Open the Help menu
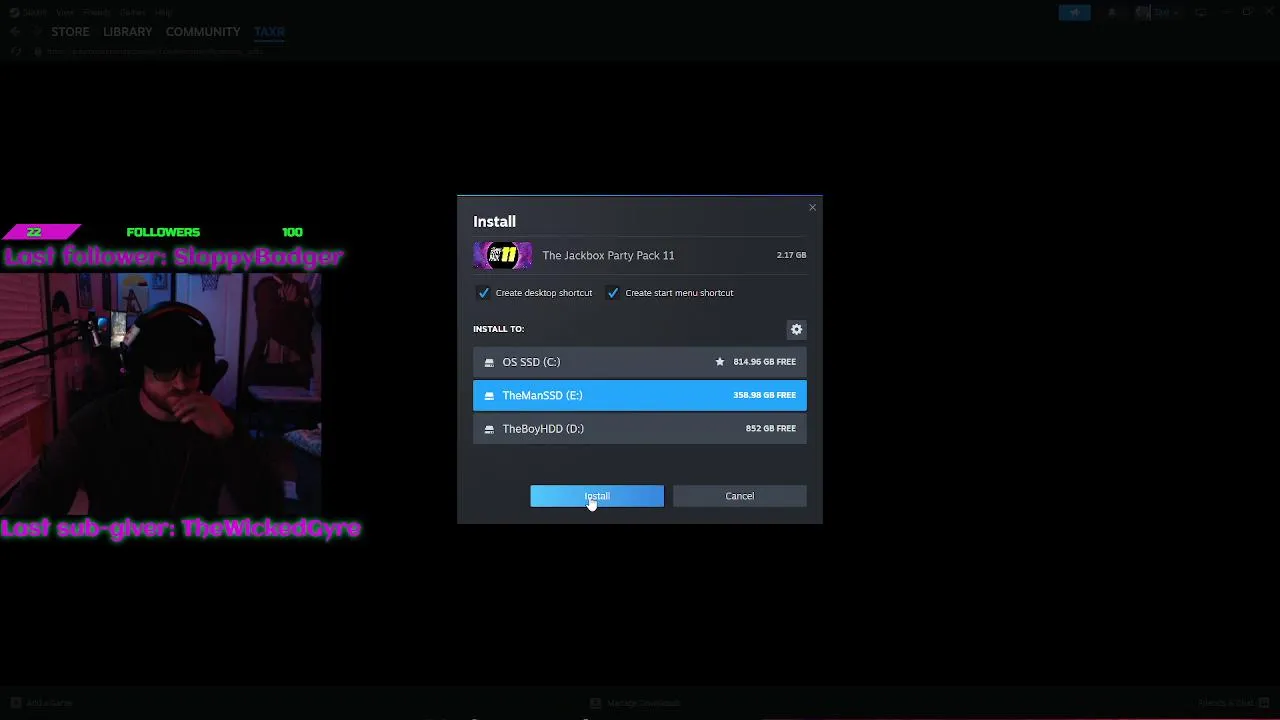1280x720 pixels. [x=163, y=12]
